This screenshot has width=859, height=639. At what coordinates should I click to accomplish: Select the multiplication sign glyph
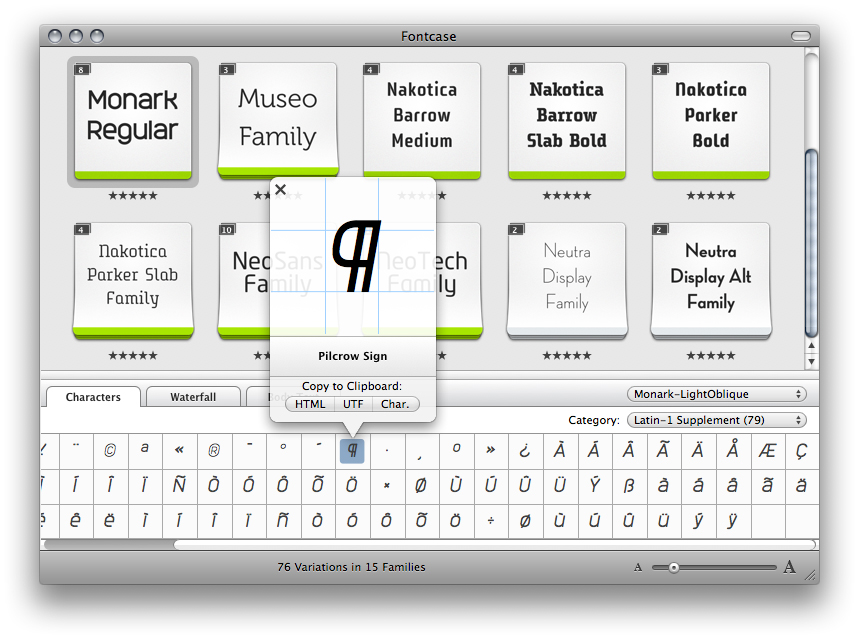(x=387, y=485)
